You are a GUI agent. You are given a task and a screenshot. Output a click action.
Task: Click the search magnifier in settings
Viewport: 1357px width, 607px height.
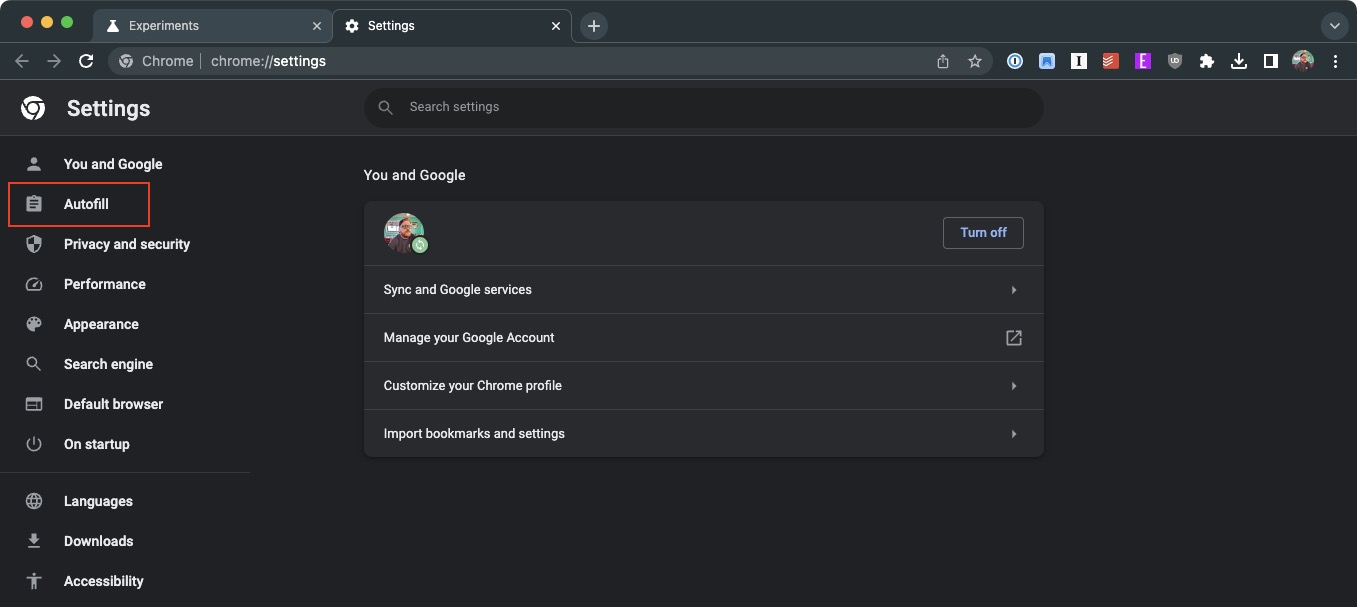tap(385, 107)
